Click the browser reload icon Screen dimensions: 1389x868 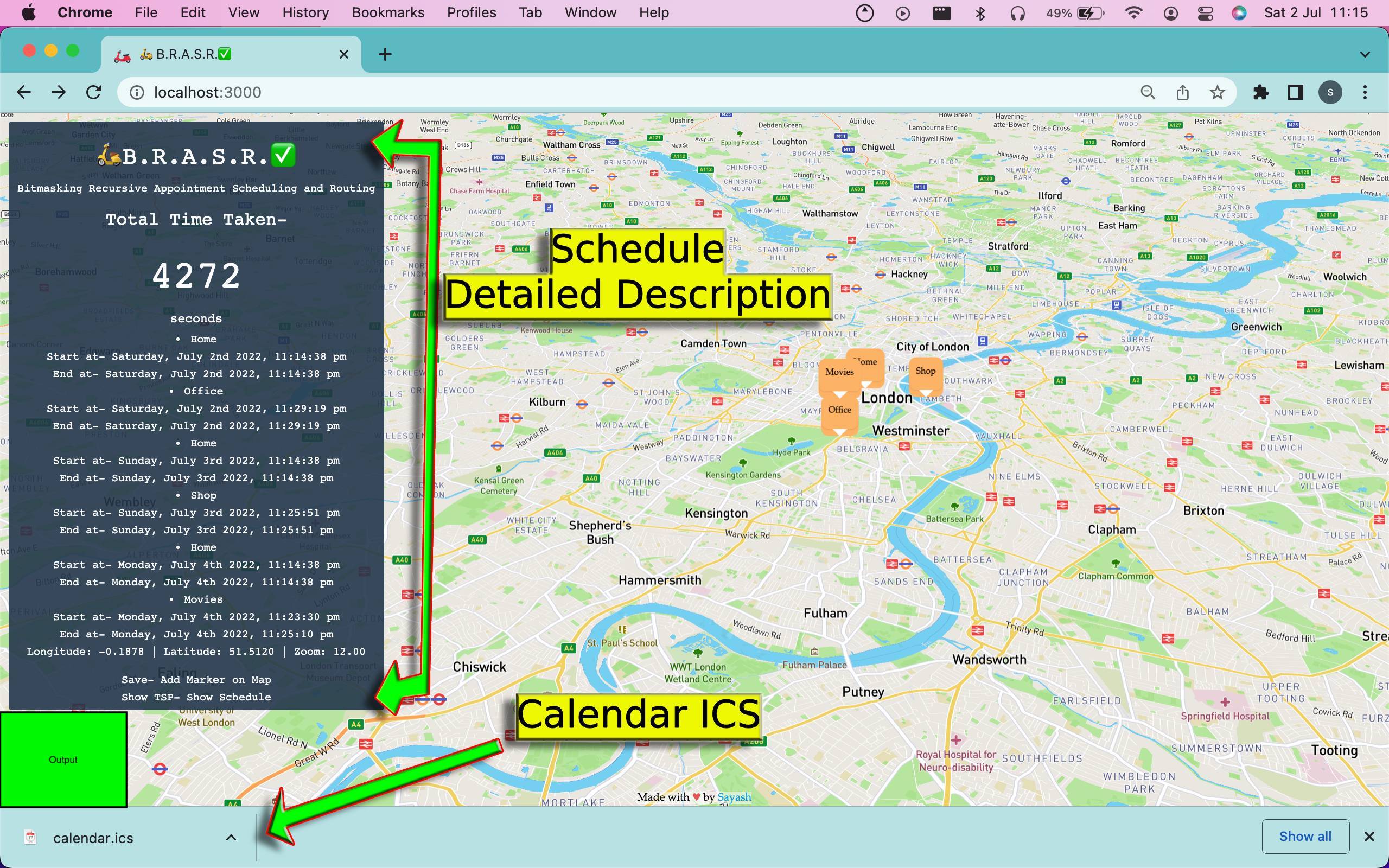pyautogui.click(x=93, y=92)
